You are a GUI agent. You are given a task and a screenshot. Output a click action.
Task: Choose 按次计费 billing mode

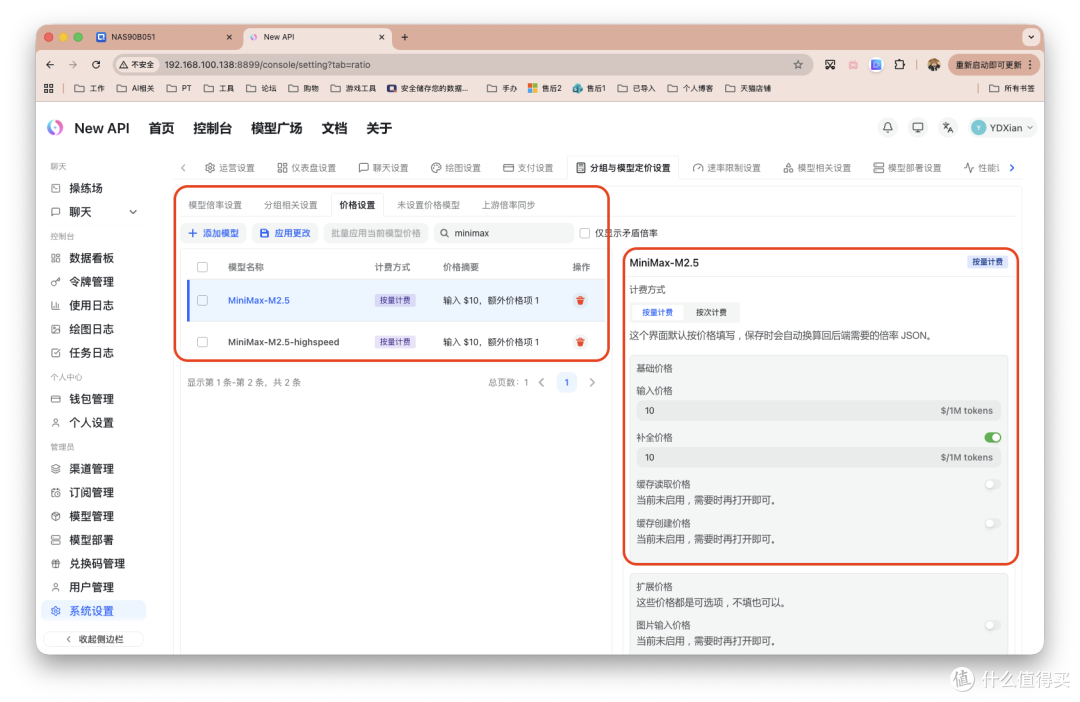pos(711,313)
